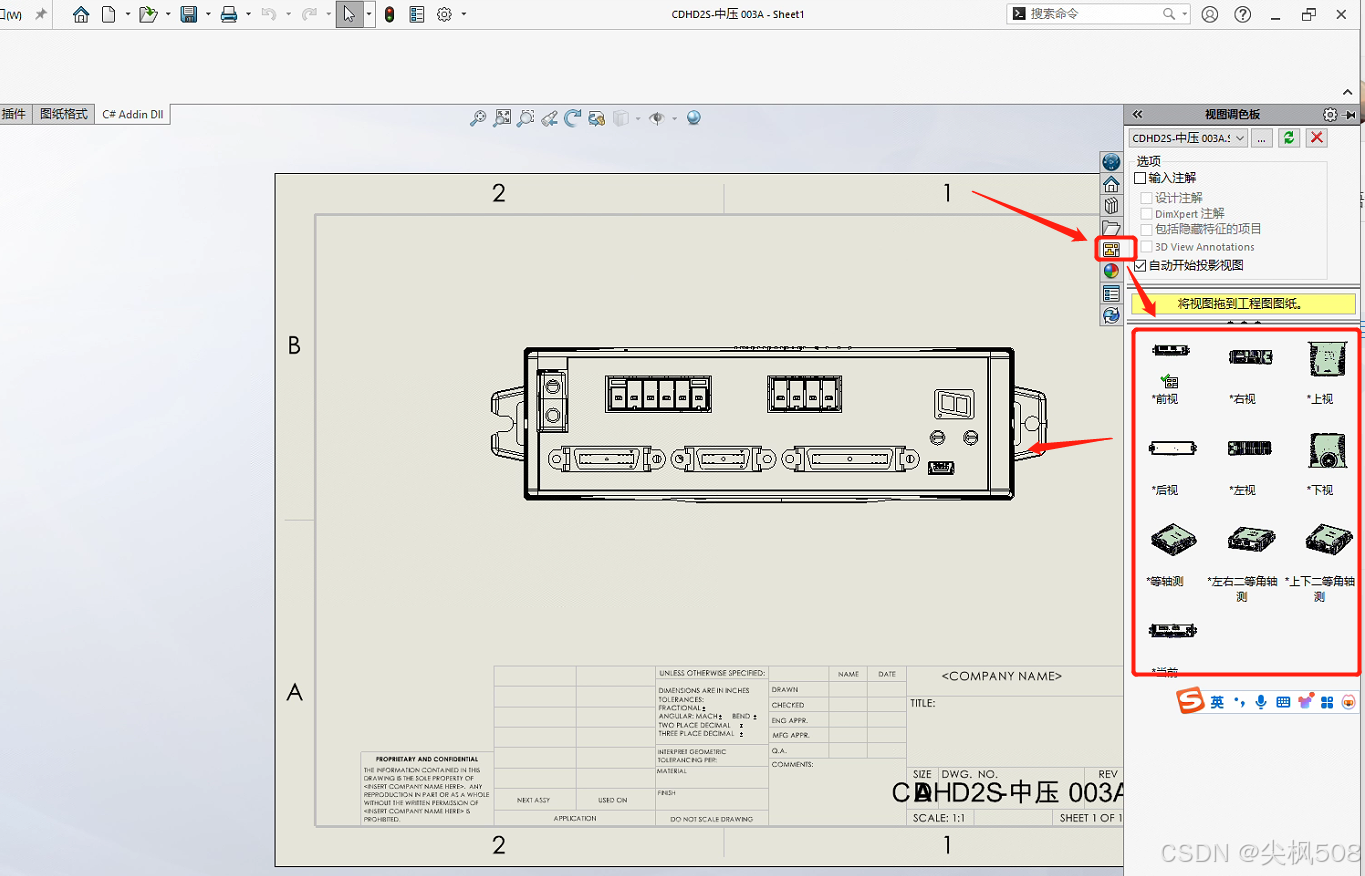
Task: Click Zoom to Fit magnifier icon
Action: (x=478, y=118)
